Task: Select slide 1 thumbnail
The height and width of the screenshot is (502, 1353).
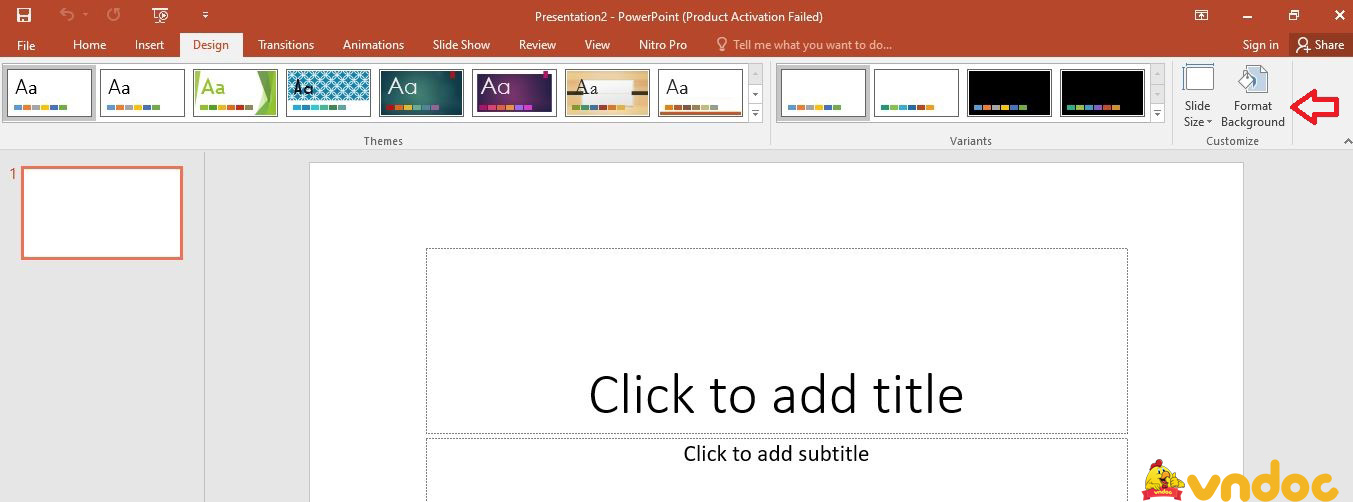Action: (x=102, y=213)
